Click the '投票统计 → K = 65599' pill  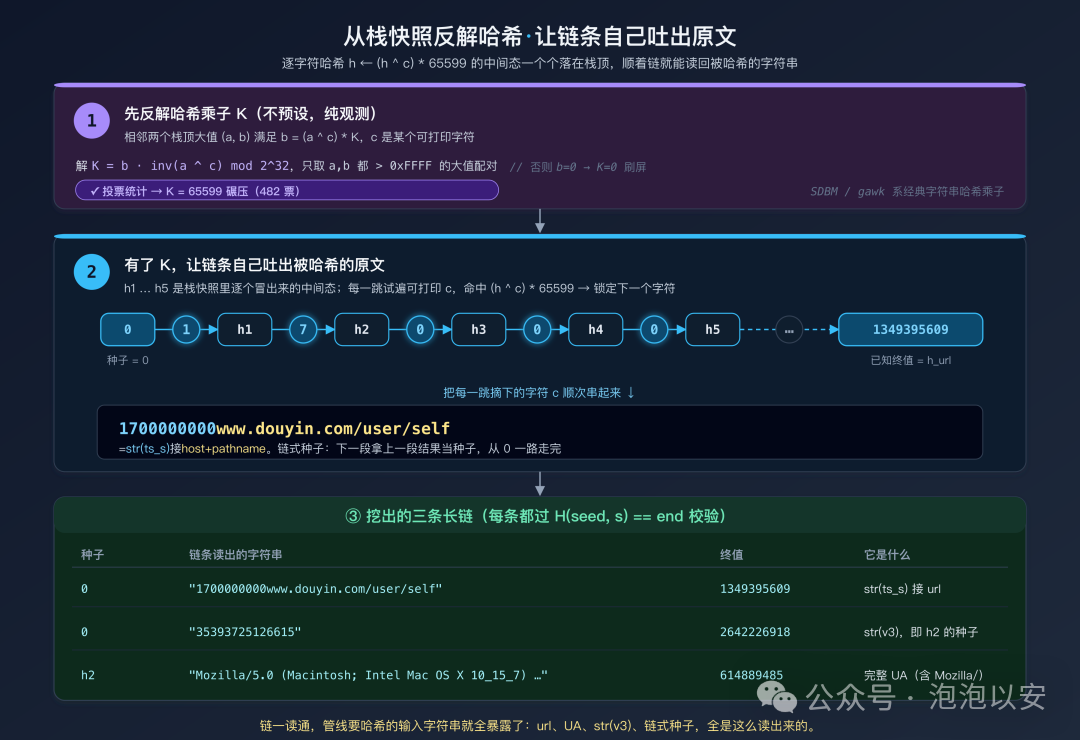(287, 191)
